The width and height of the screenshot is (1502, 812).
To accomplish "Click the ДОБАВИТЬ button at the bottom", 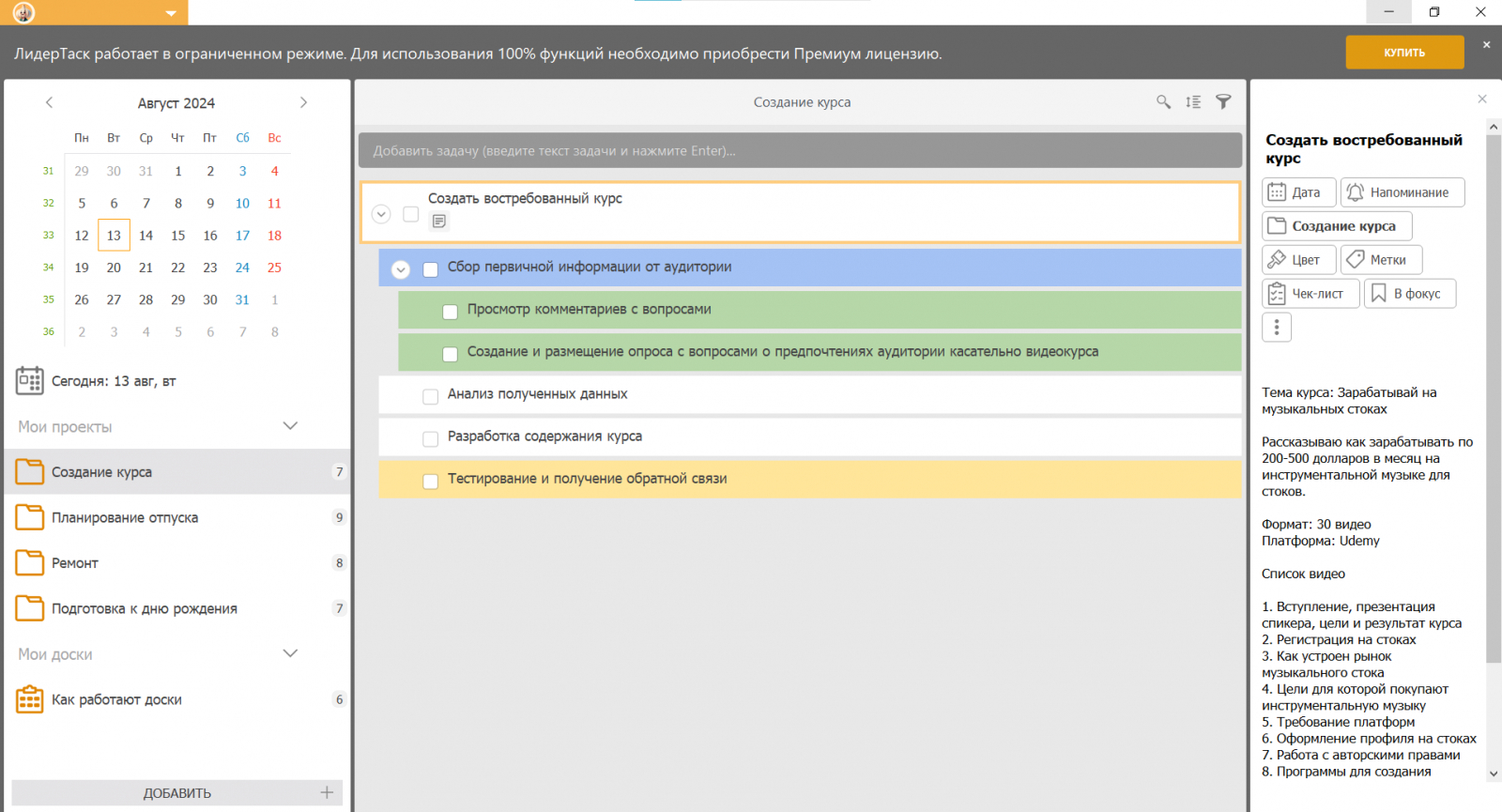I will tap(176, 793).
